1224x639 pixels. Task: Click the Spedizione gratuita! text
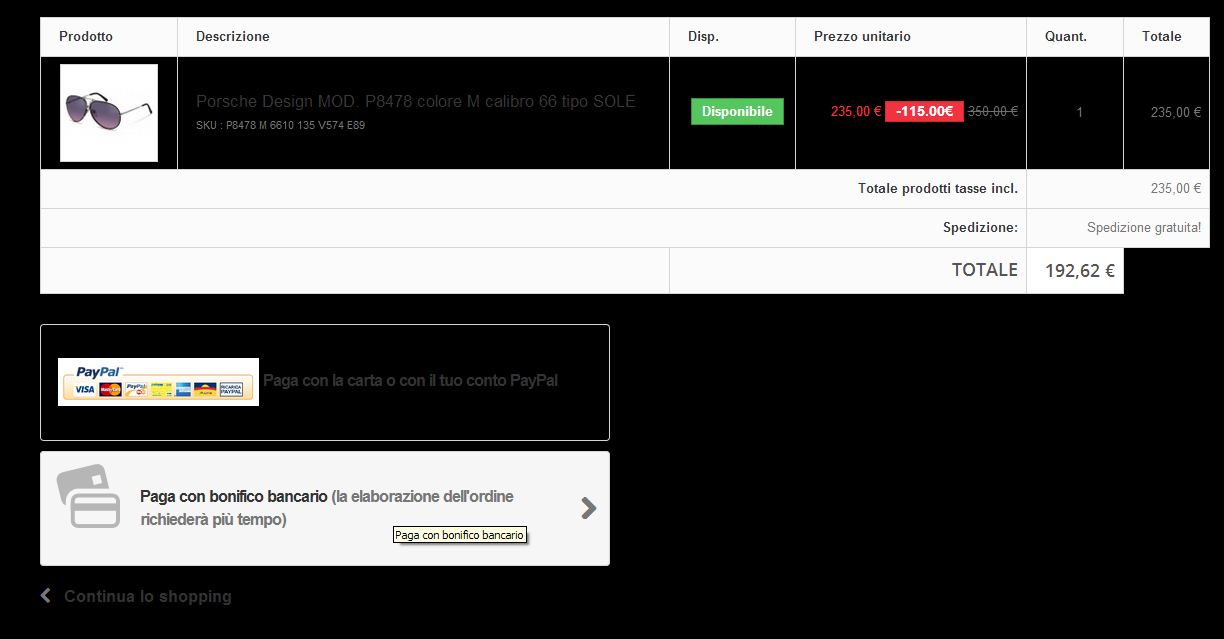tap(1144, 228)
